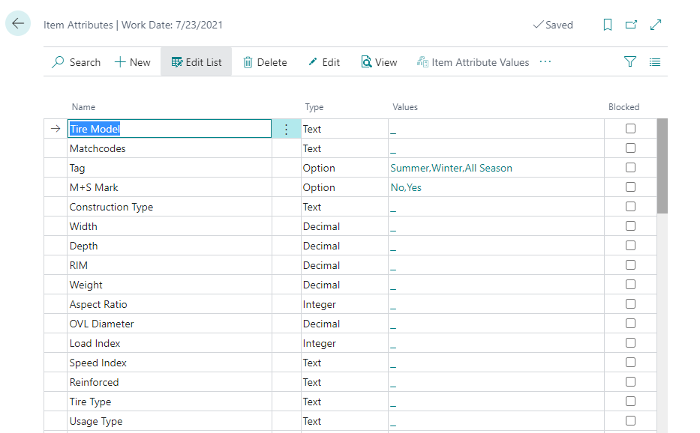This screenshot has width=700, height=433.
Task: Select the Construction Type name cell
Action: tap(170, 207)
